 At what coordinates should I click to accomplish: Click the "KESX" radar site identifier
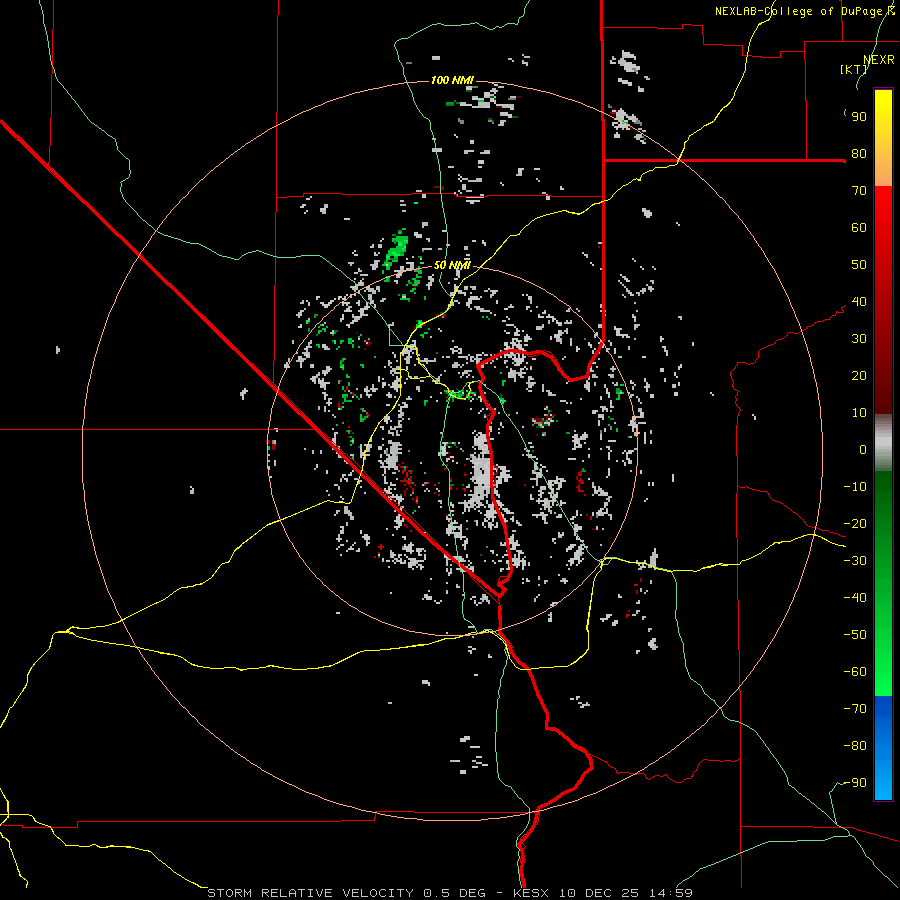tap(531, 893)
